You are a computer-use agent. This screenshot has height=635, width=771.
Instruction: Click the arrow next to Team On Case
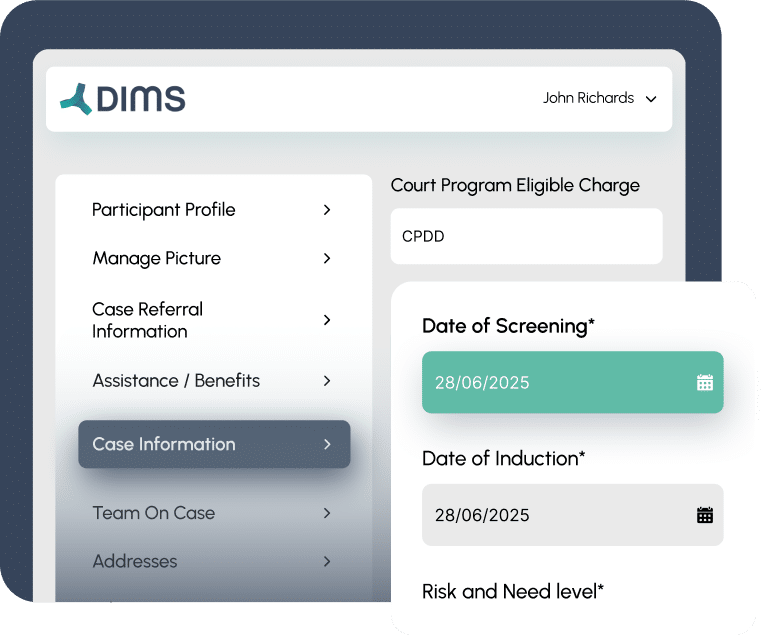click(x=327, y=514)
